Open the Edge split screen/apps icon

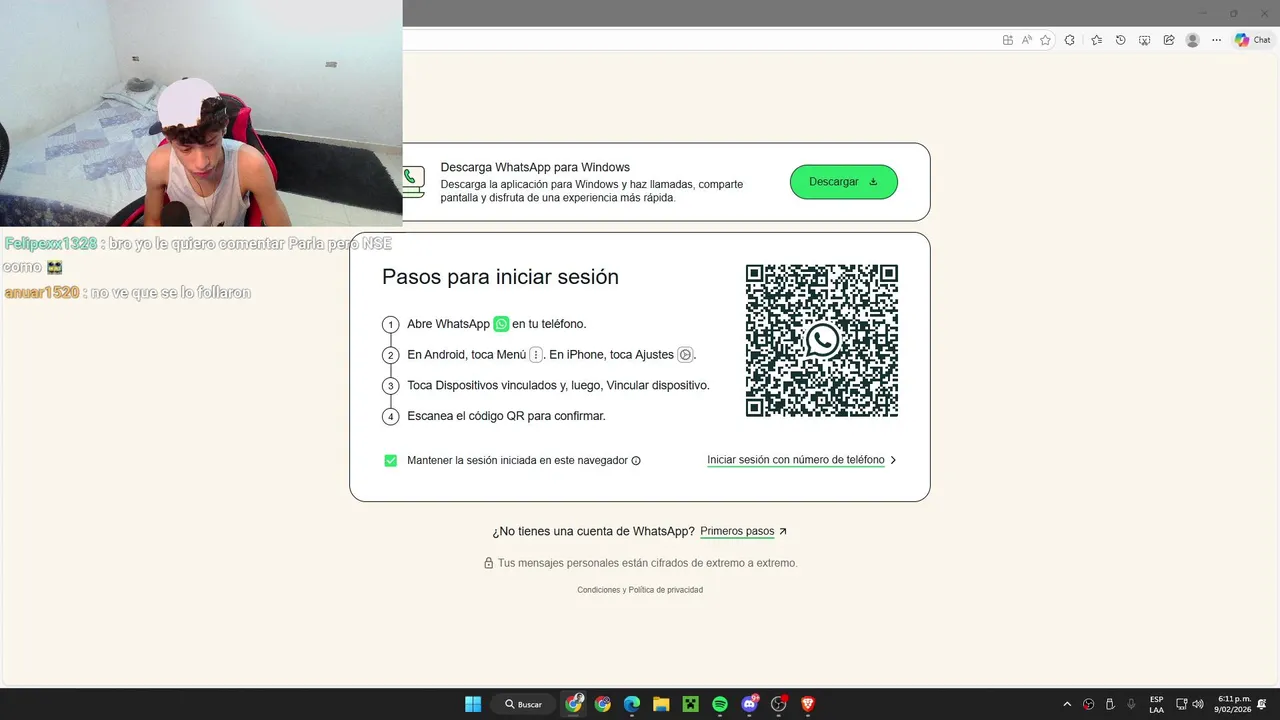[x=1007, y=40]
